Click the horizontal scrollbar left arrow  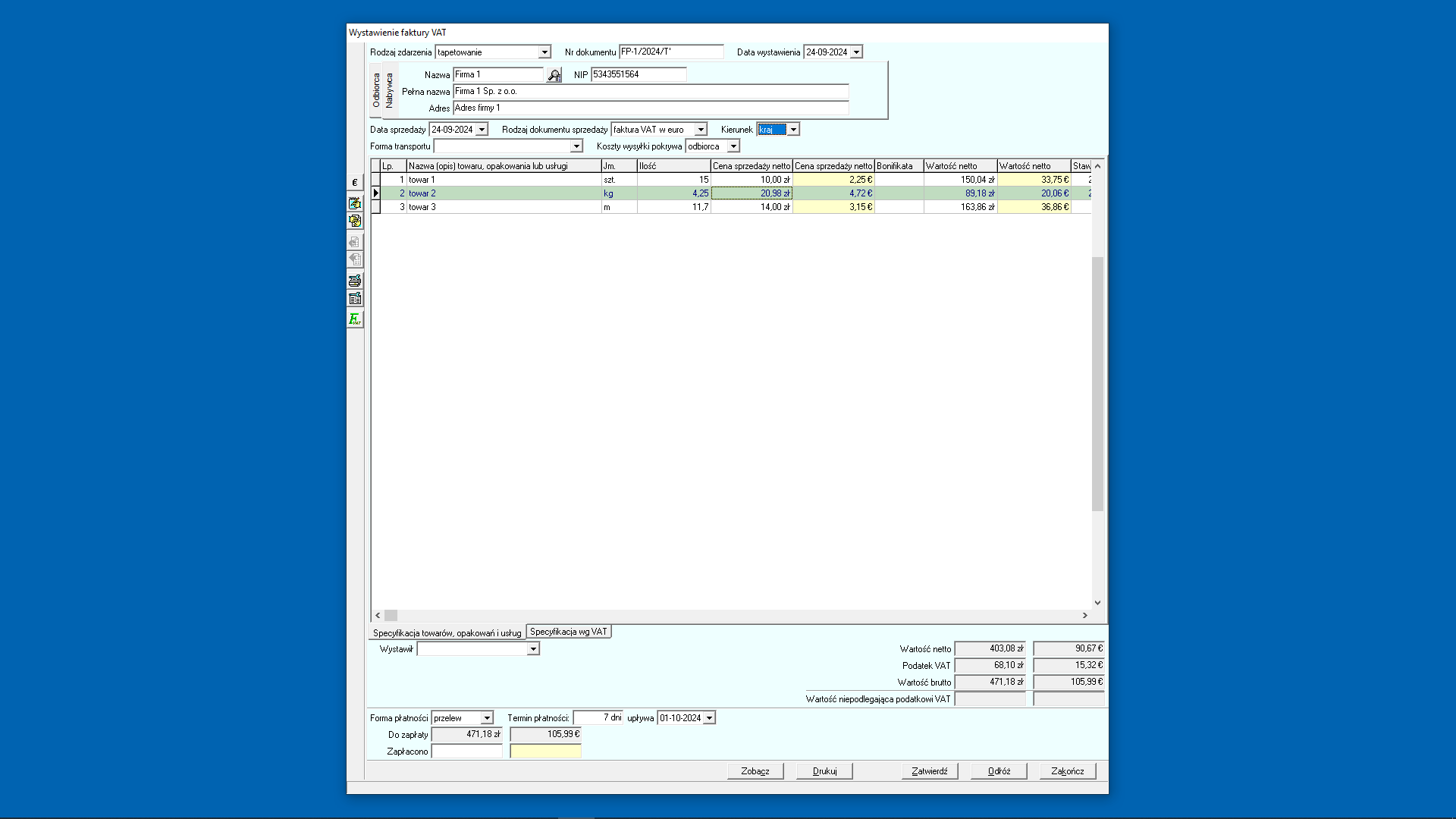click(x=378, y=616)
